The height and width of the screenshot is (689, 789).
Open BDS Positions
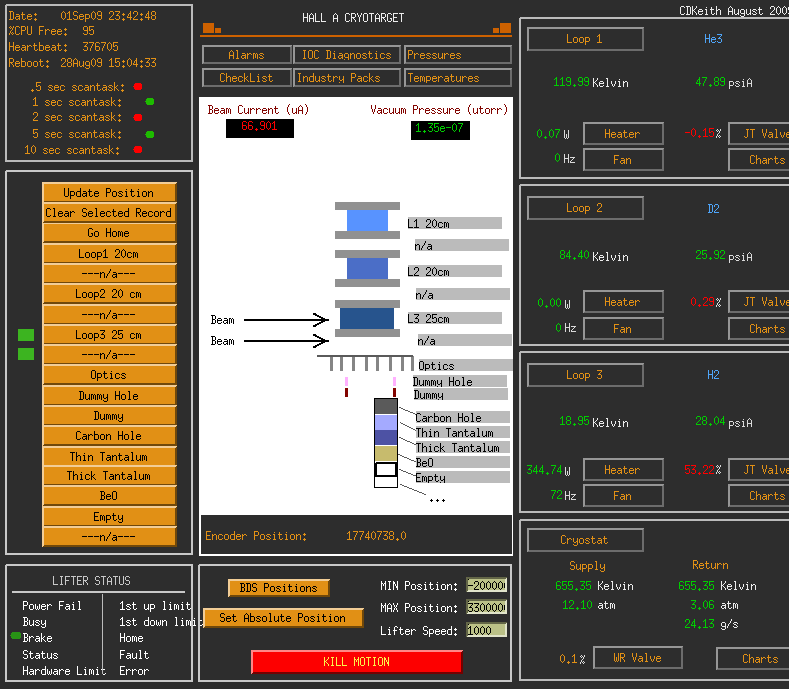point(279,588)
